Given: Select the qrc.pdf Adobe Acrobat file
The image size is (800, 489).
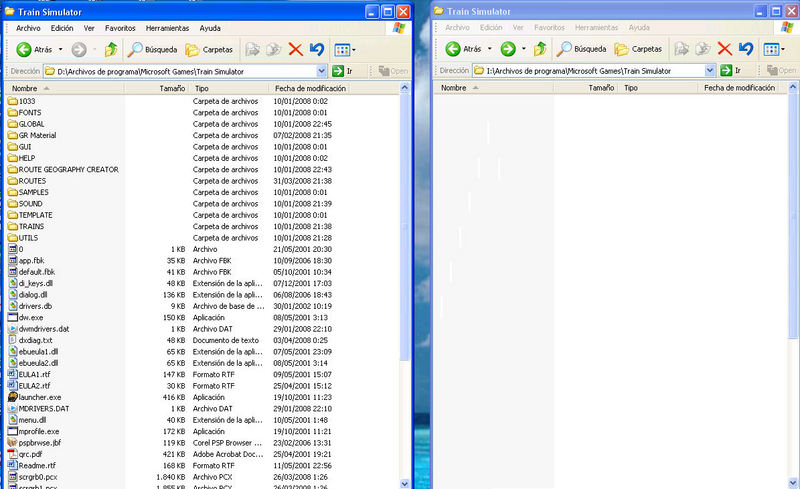Looking at the screenshot, I should point(30,453).
